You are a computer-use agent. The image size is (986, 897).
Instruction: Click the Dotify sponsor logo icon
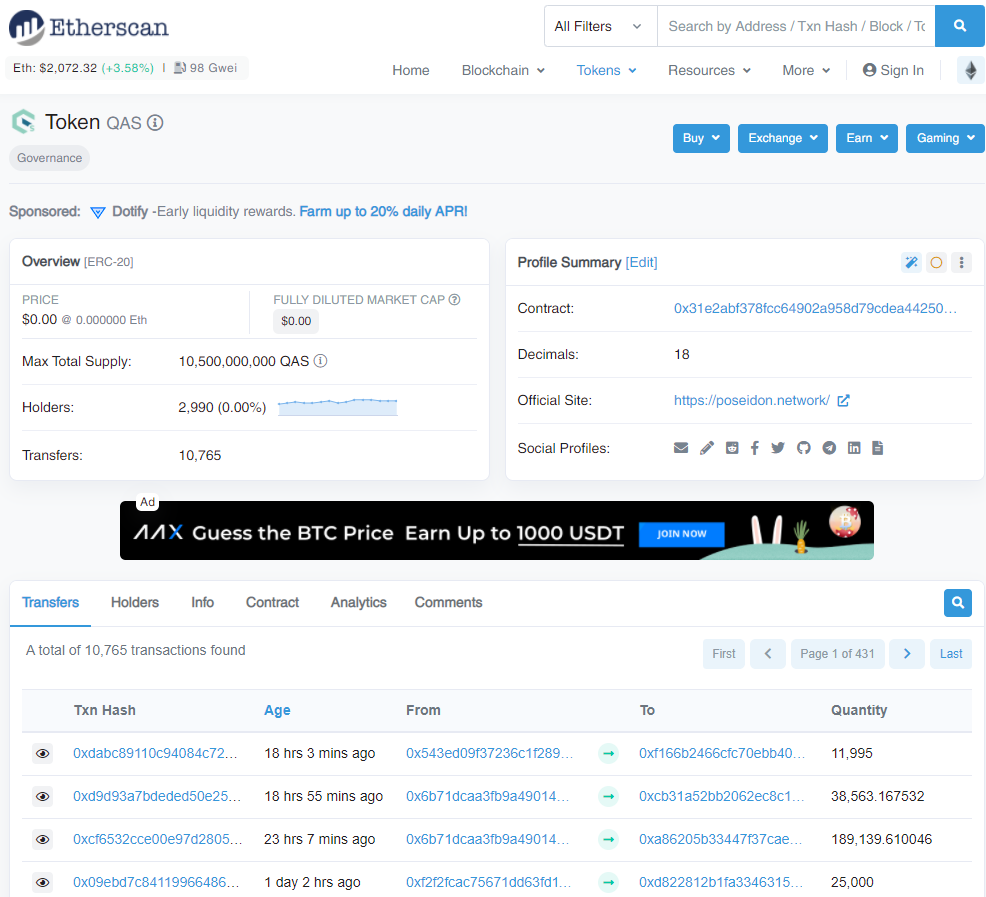[97, 212]
